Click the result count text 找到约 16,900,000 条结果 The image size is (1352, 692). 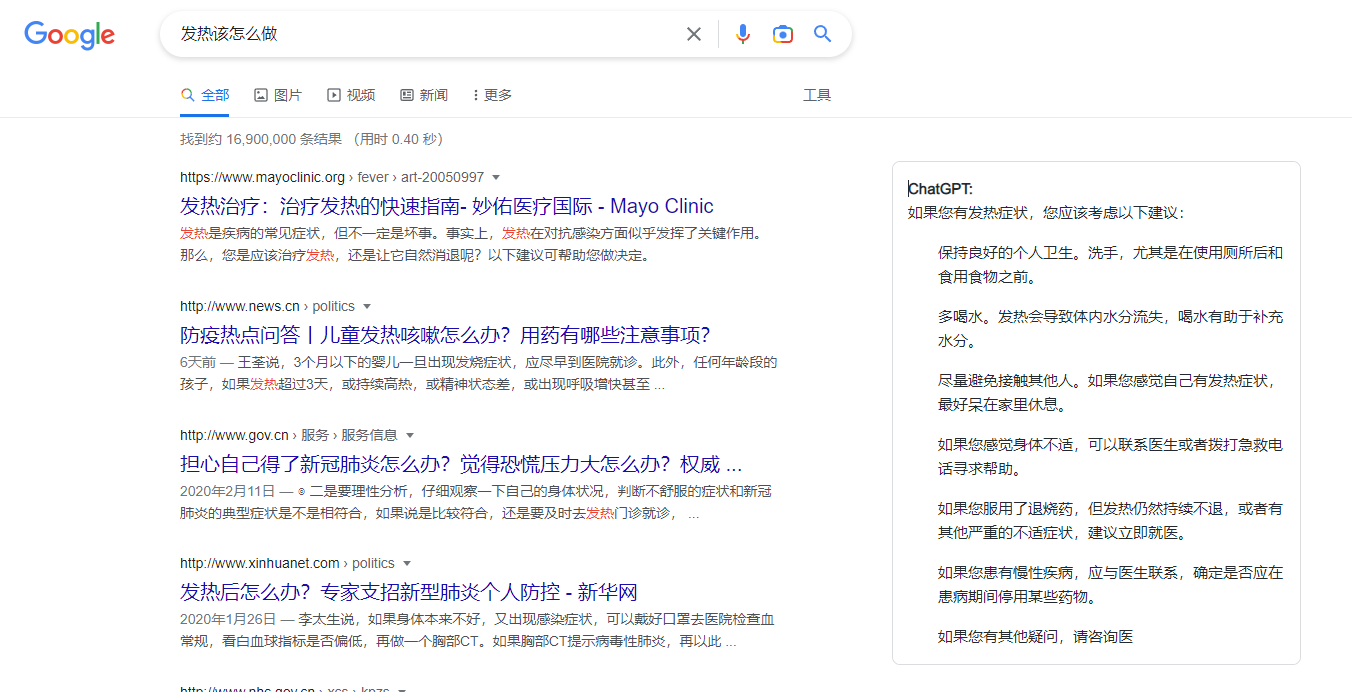pos(261,139)
